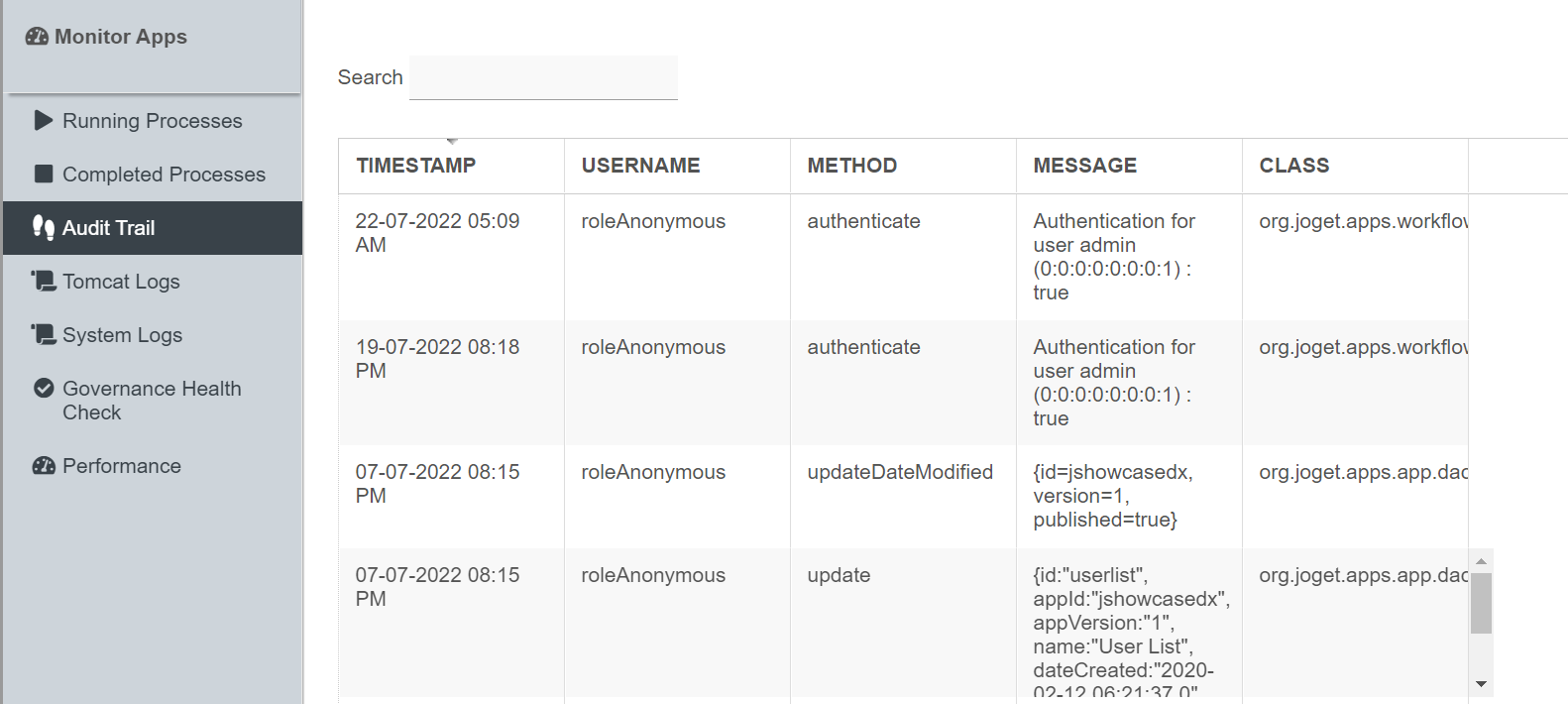Click the Search input field
Screen dimensions: 1568x704
point(543,77)
